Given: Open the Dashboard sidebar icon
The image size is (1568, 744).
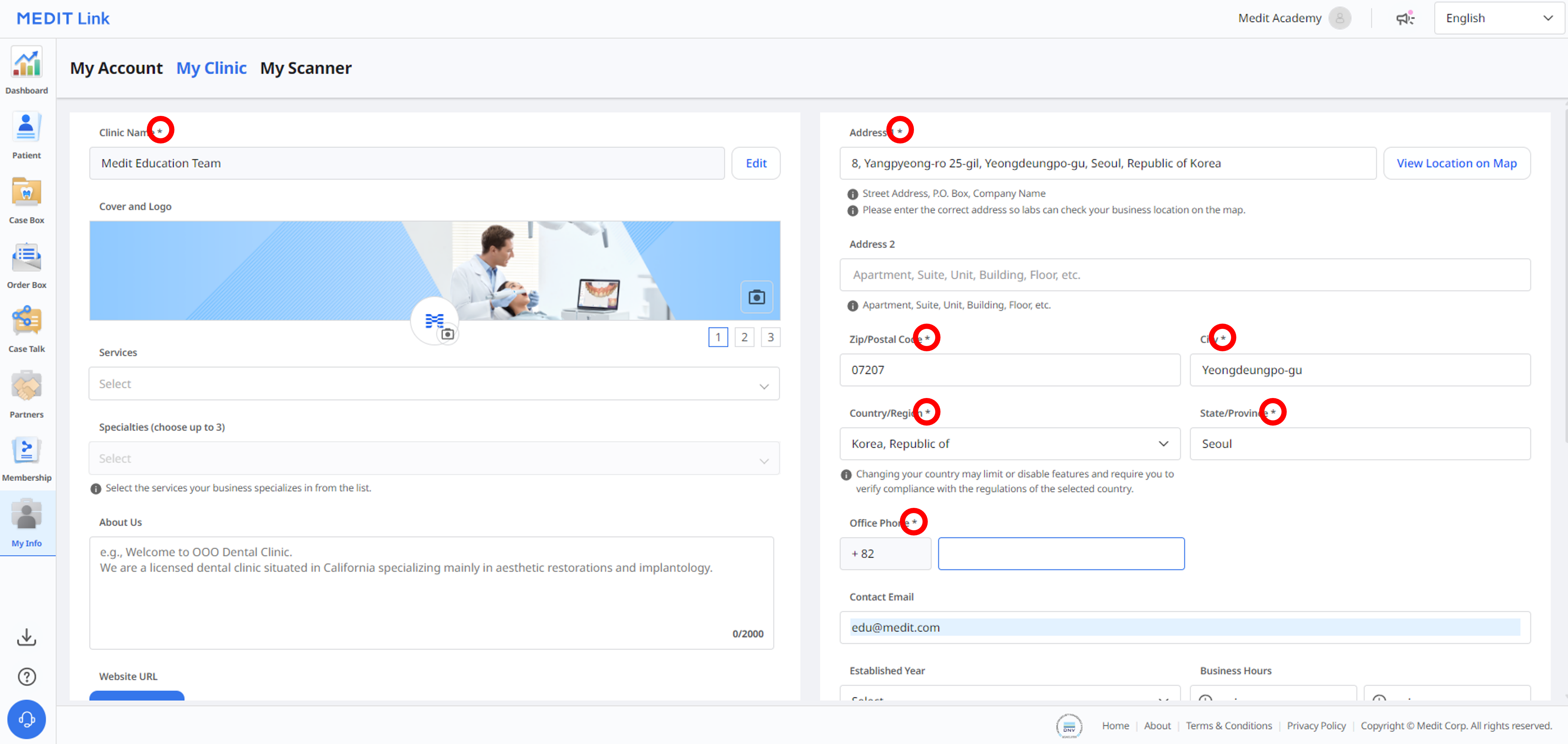Looking at the screenshot, I should [x=27, y=63].
